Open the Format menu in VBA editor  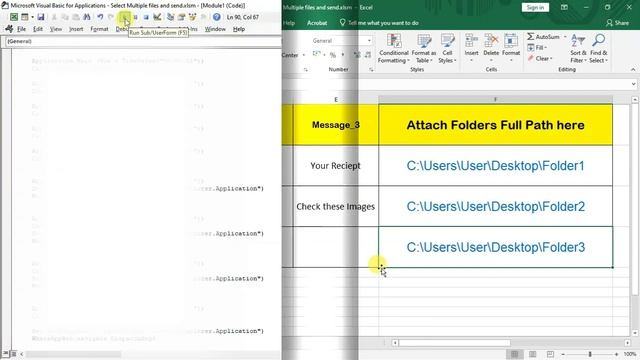click(x=99, y=29)
